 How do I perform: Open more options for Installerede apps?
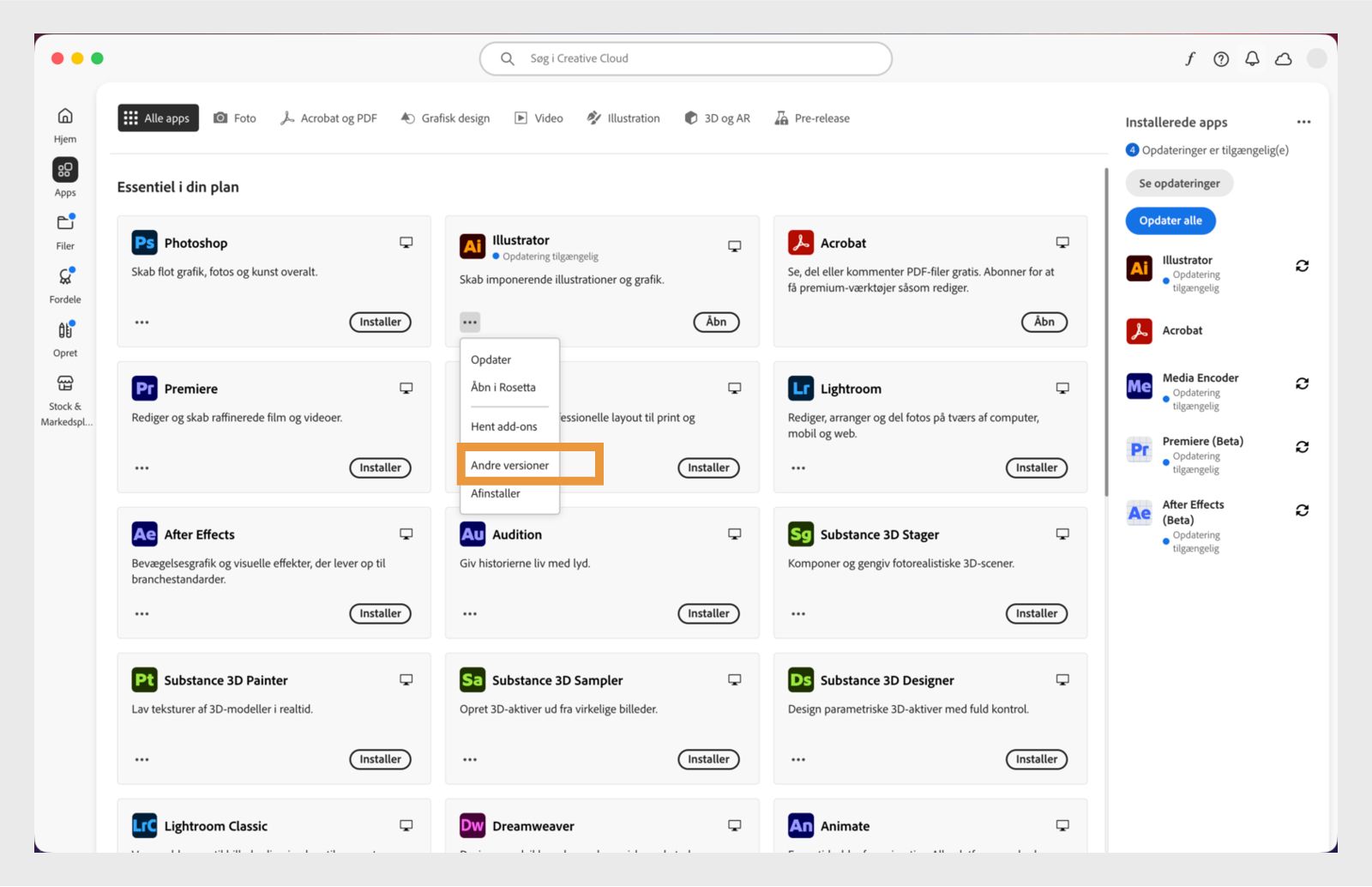[x=1303, y=122]
